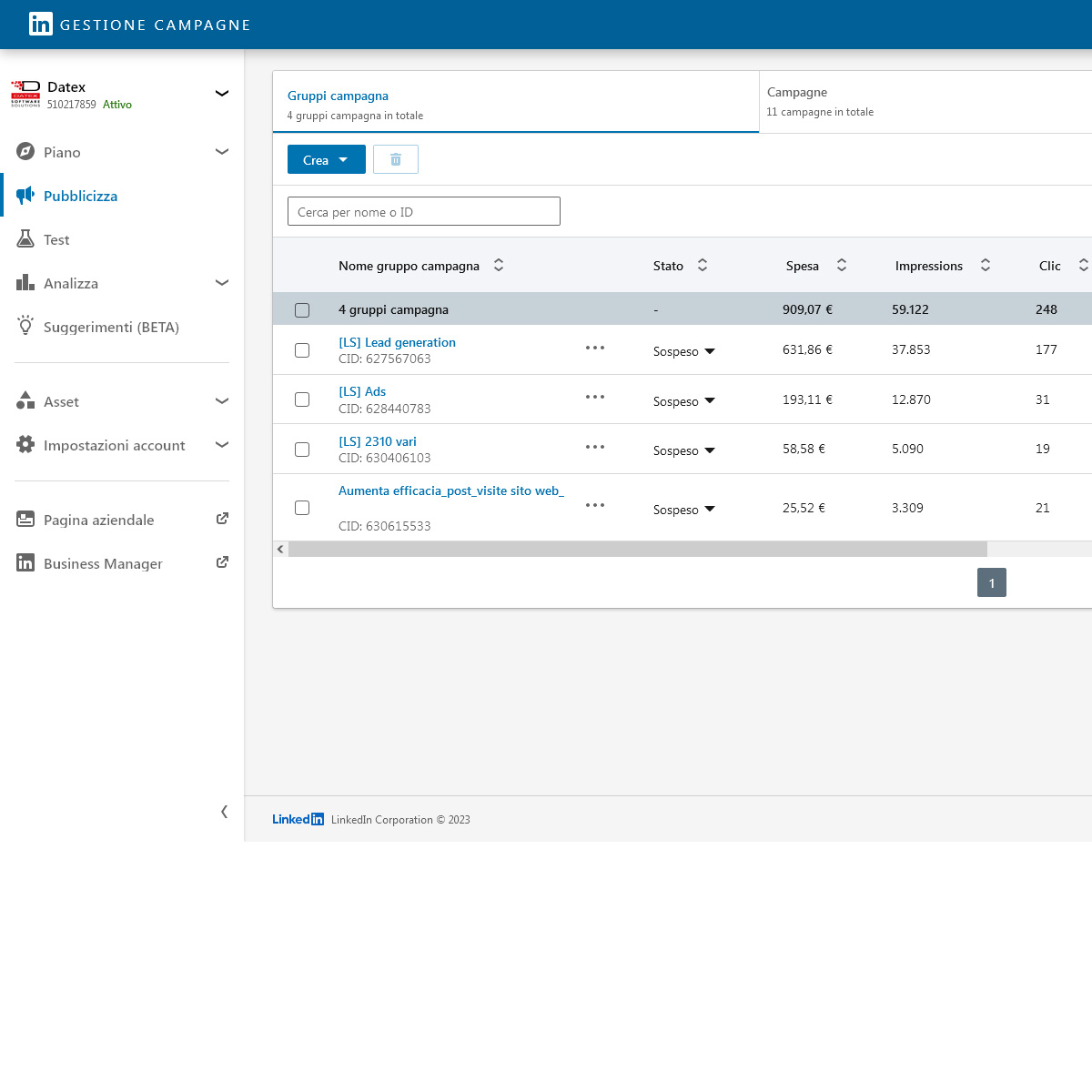Screen dimensions: 1092x1092
Task: Click the horizontal table scrollbar
Action: click(637, 550)
